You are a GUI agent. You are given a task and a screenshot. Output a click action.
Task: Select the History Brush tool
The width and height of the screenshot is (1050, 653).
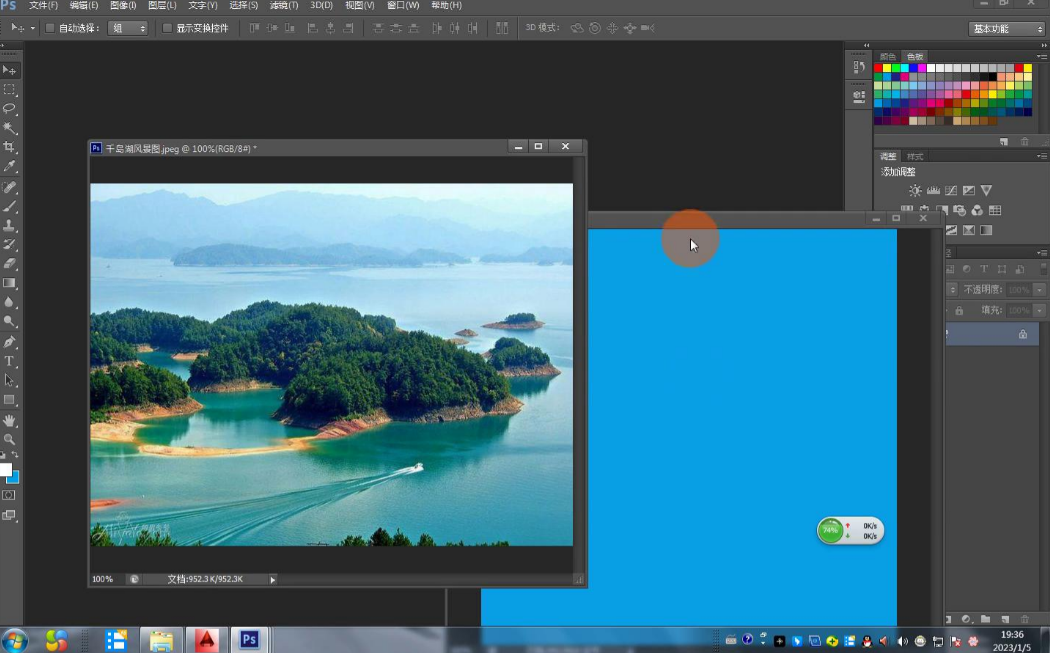coord(9,244)
